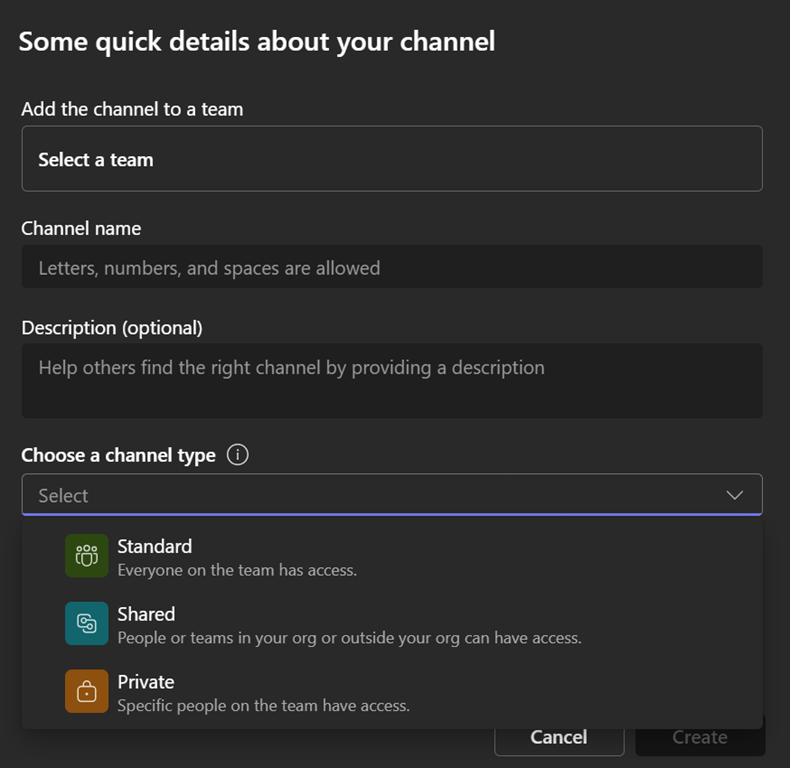The width and height of the screenshot is (790, 768).
Task: Choose the Standard option label
Action: [x=154, y=546]
